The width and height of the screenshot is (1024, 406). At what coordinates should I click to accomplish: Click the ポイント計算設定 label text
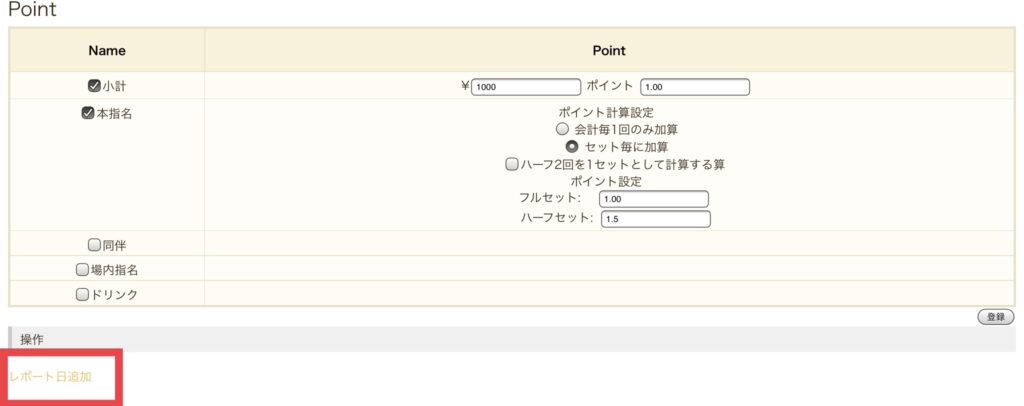[606, 112]
